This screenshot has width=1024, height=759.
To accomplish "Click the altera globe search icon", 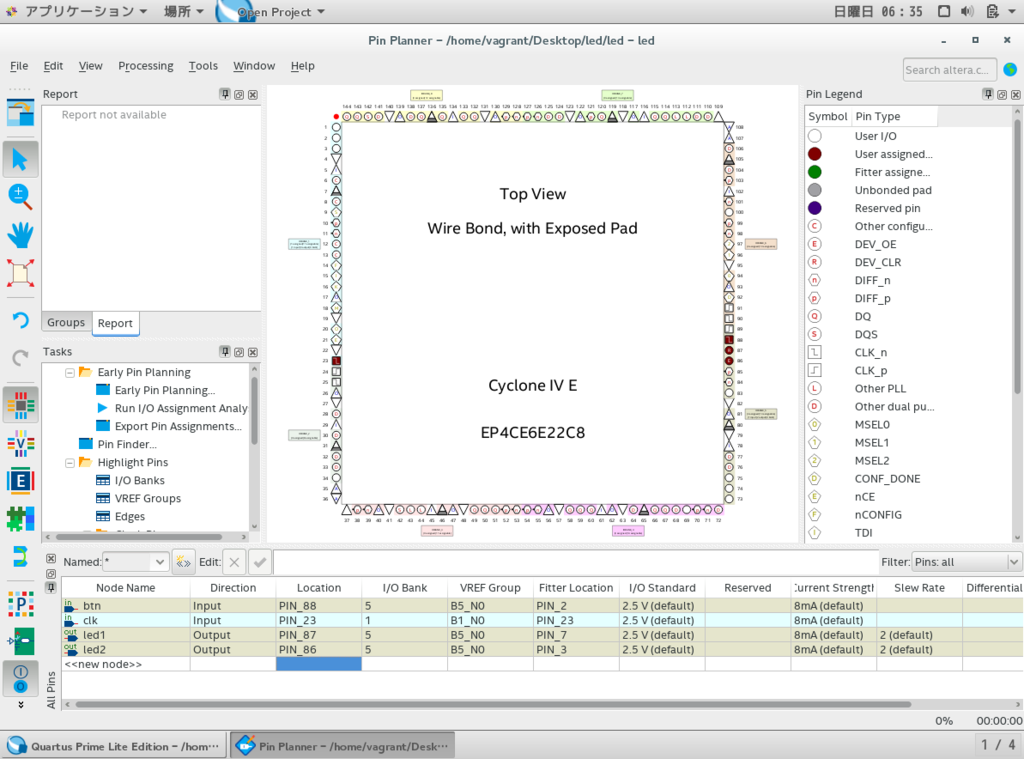I will tap(1010, 69).
